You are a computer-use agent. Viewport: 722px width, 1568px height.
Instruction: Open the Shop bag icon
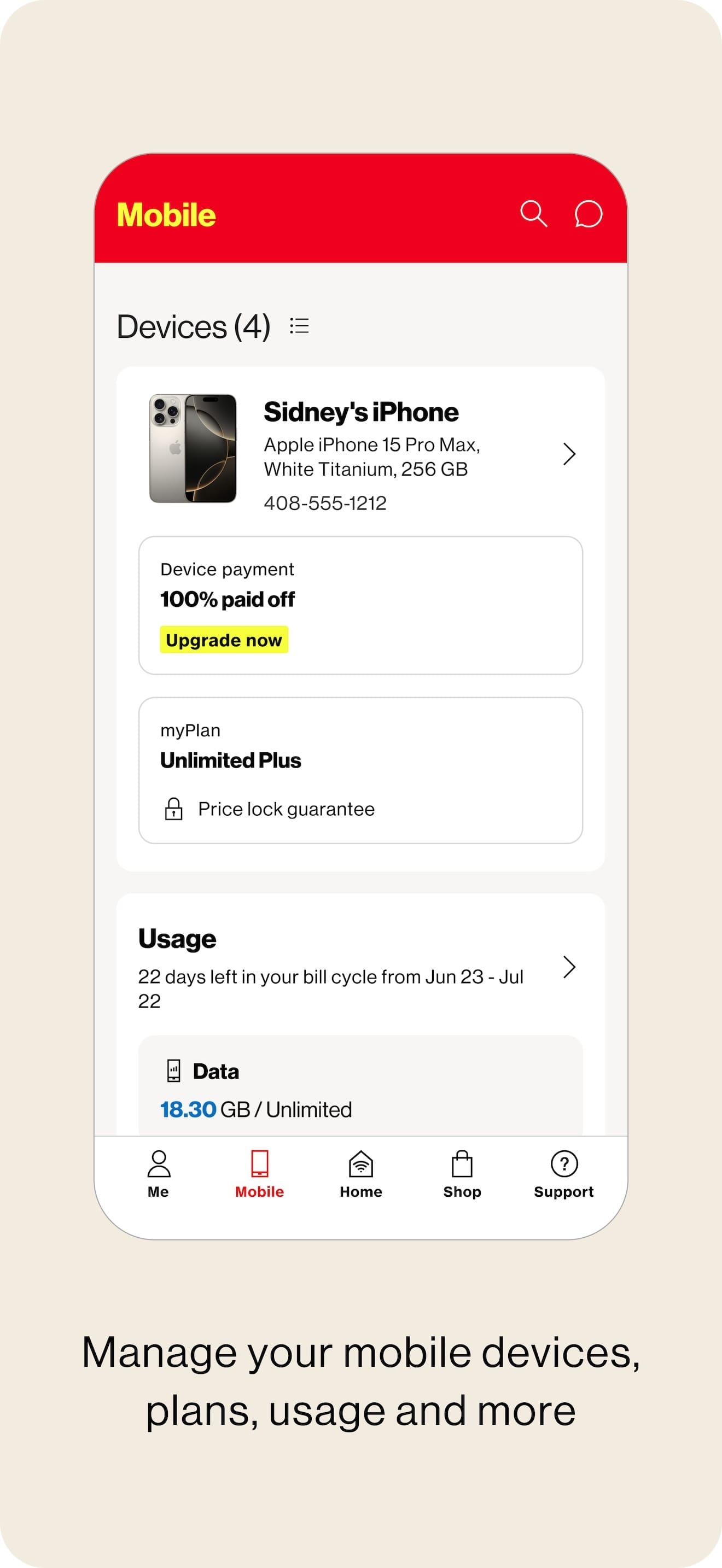click(x=462, y=1163)
